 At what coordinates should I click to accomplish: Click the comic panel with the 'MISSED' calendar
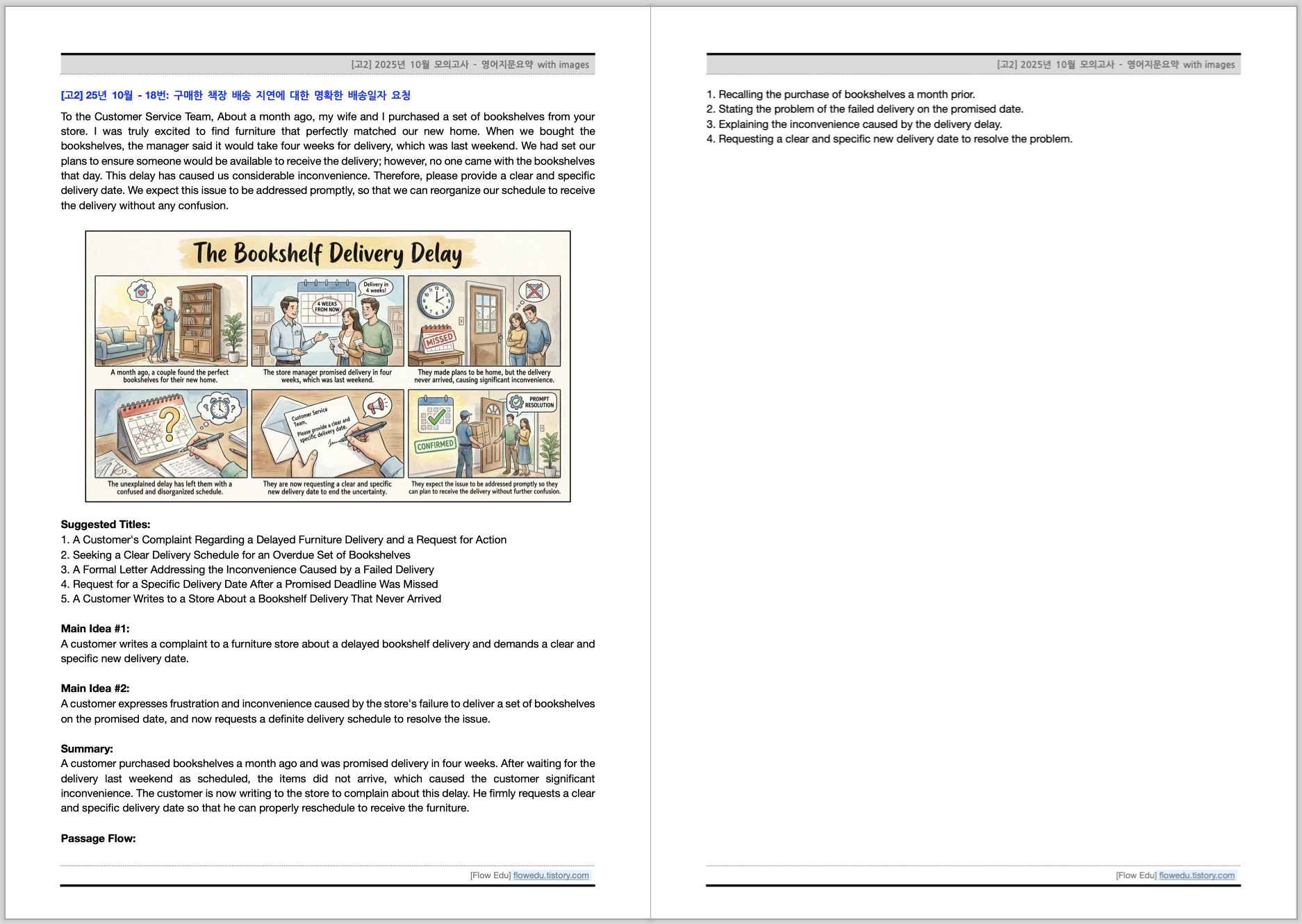coord(484,321)
